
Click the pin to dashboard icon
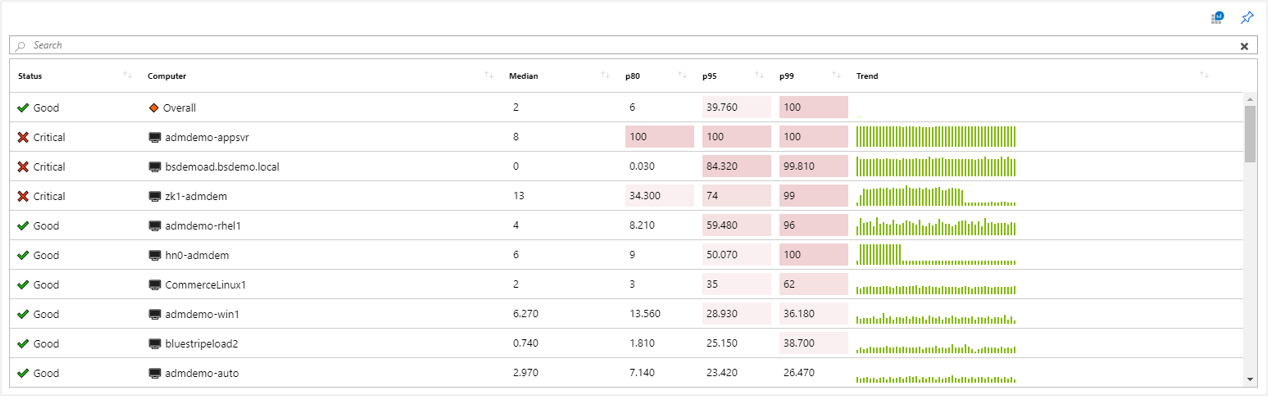(1246, 17)
